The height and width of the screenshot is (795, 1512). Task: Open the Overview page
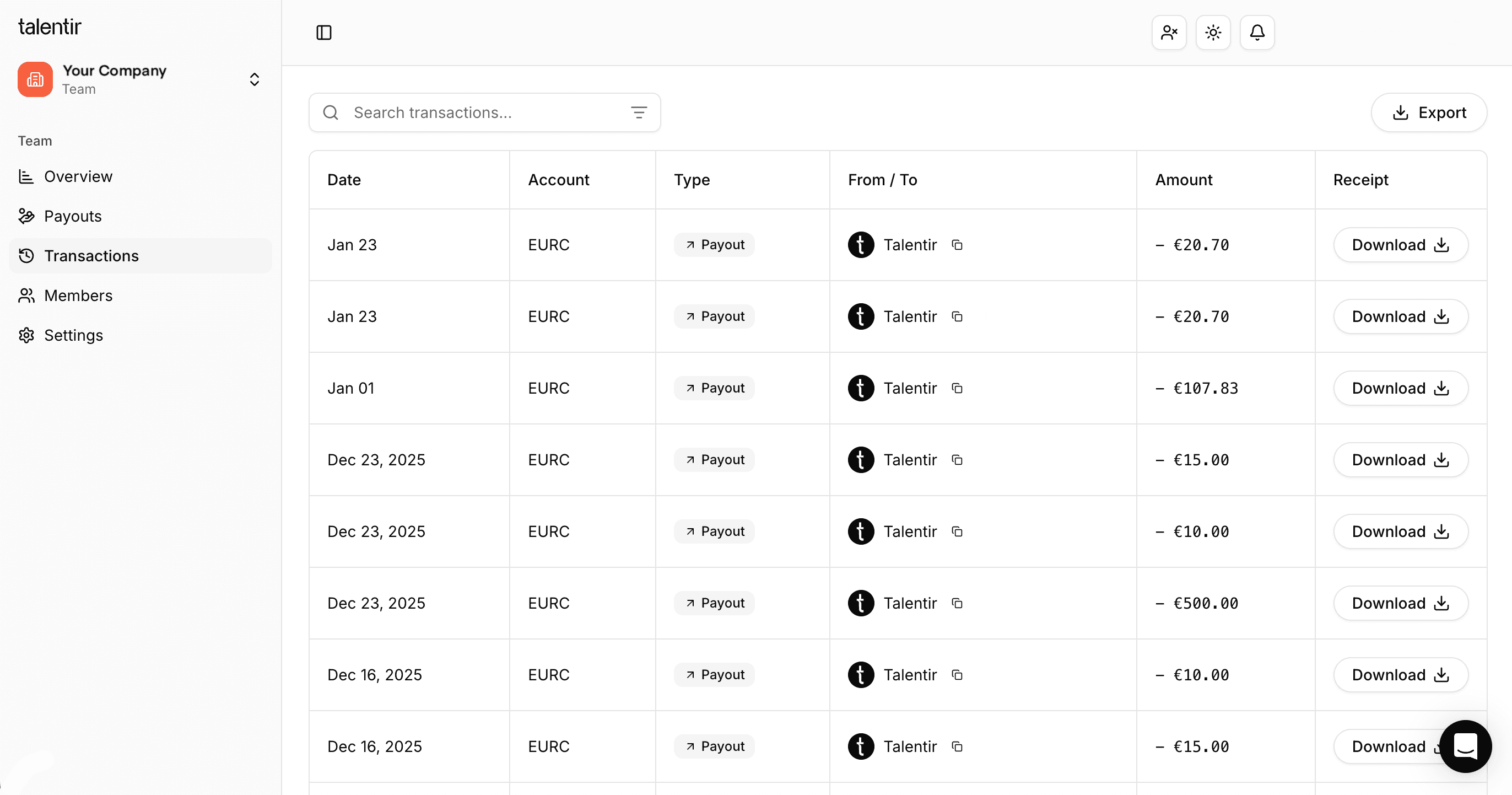[x=78, y=177]
